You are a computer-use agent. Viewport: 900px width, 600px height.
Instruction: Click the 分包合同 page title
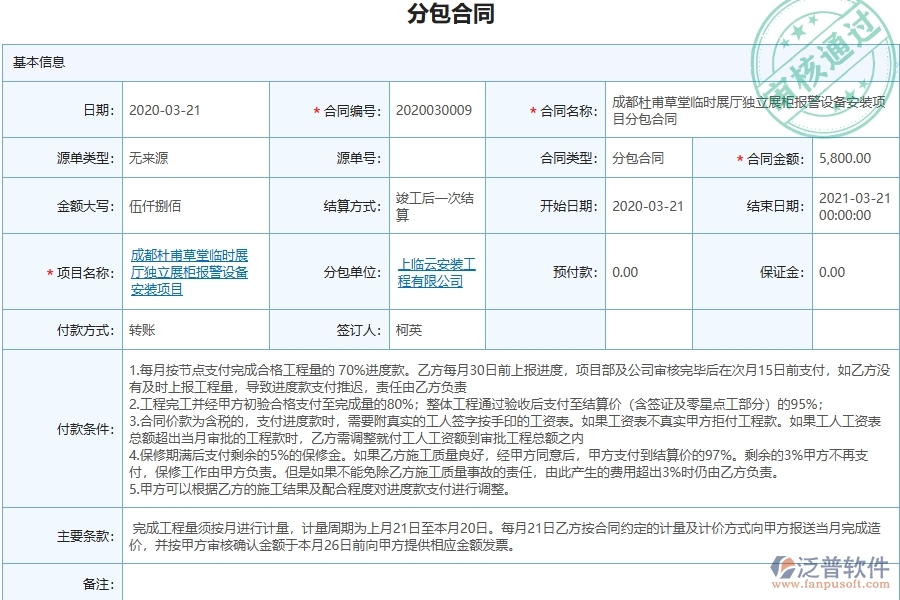[449, 14]
